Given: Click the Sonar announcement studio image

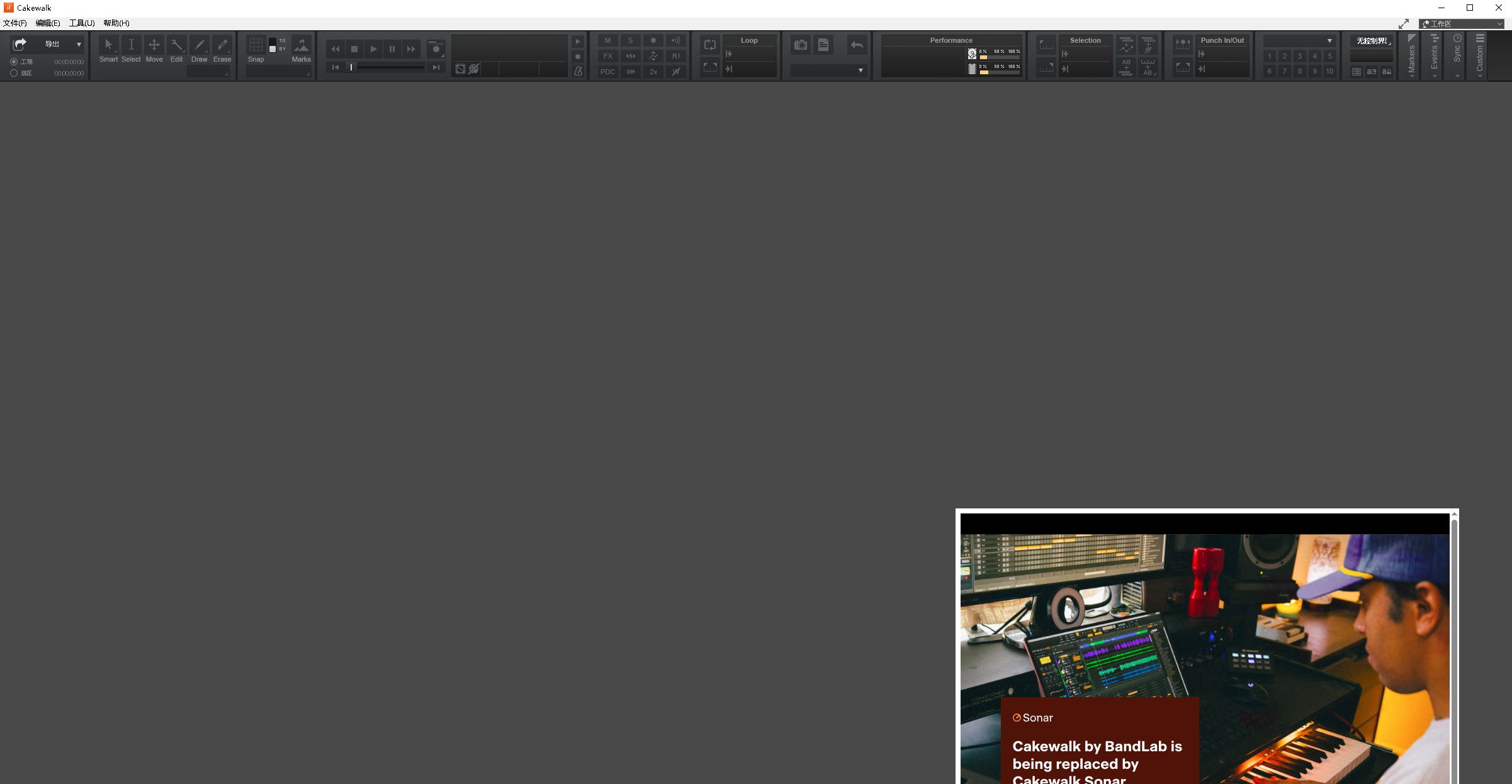Looking at the screenshot, I should (x=1205, y=659).
